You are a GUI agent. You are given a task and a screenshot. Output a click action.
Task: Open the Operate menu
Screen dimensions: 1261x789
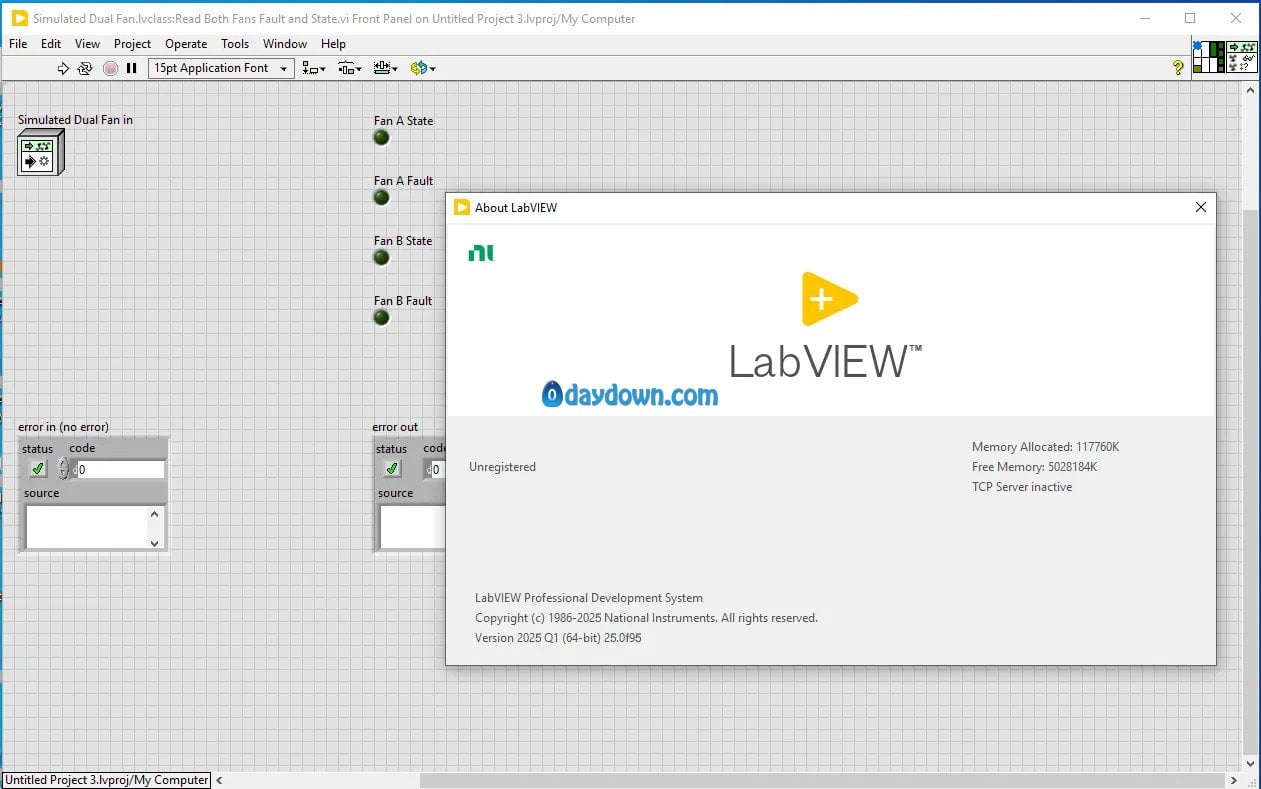point(186,44)
